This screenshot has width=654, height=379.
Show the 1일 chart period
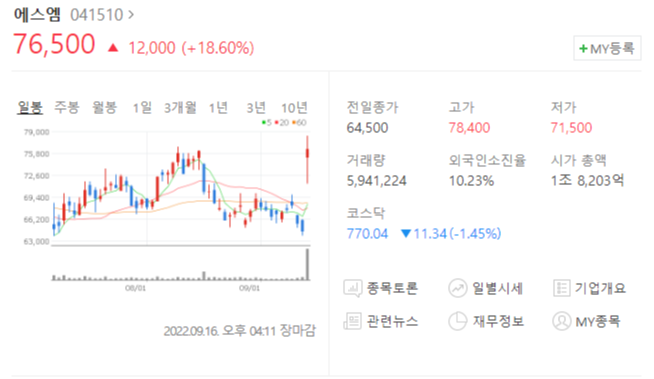point(142,108)
